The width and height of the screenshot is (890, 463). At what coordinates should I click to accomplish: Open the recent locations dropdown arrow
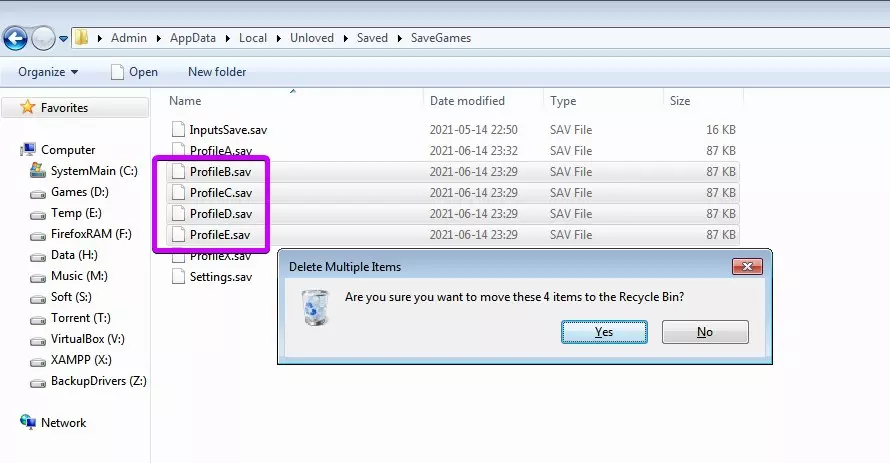[64, 39]
